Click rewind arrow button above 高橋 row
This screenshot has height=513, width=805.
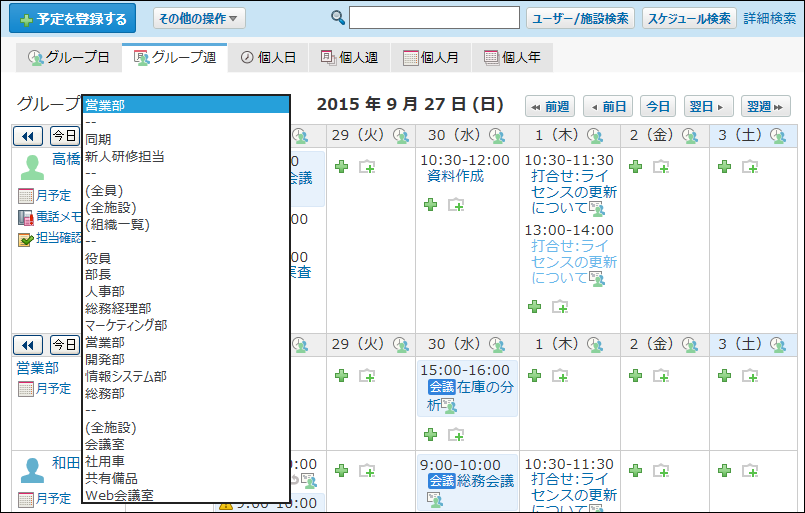[x=28, y=136]
